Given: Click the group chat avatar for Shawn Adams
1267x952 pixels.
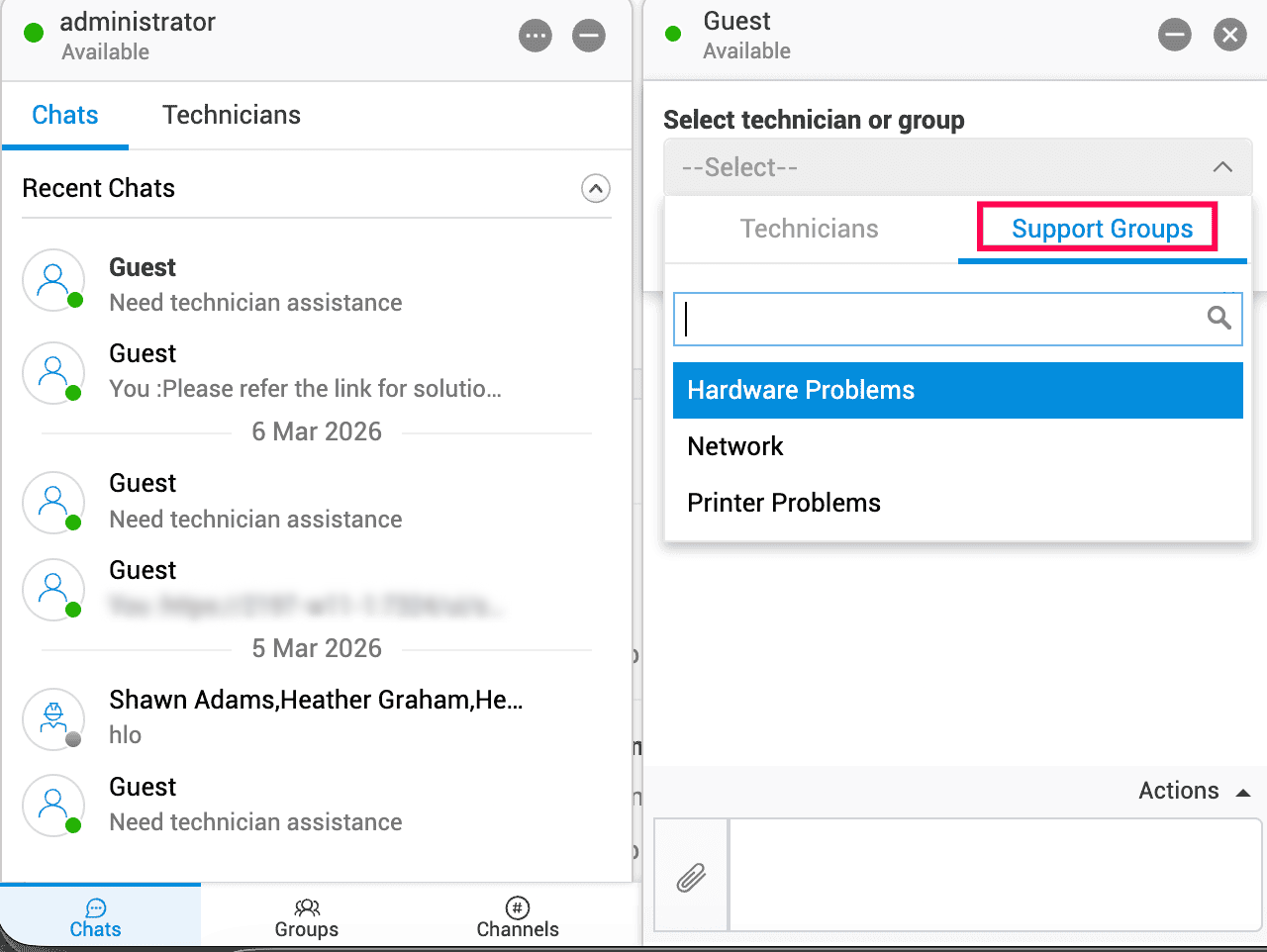Looking at the screenshot, I should click(53, 718).
